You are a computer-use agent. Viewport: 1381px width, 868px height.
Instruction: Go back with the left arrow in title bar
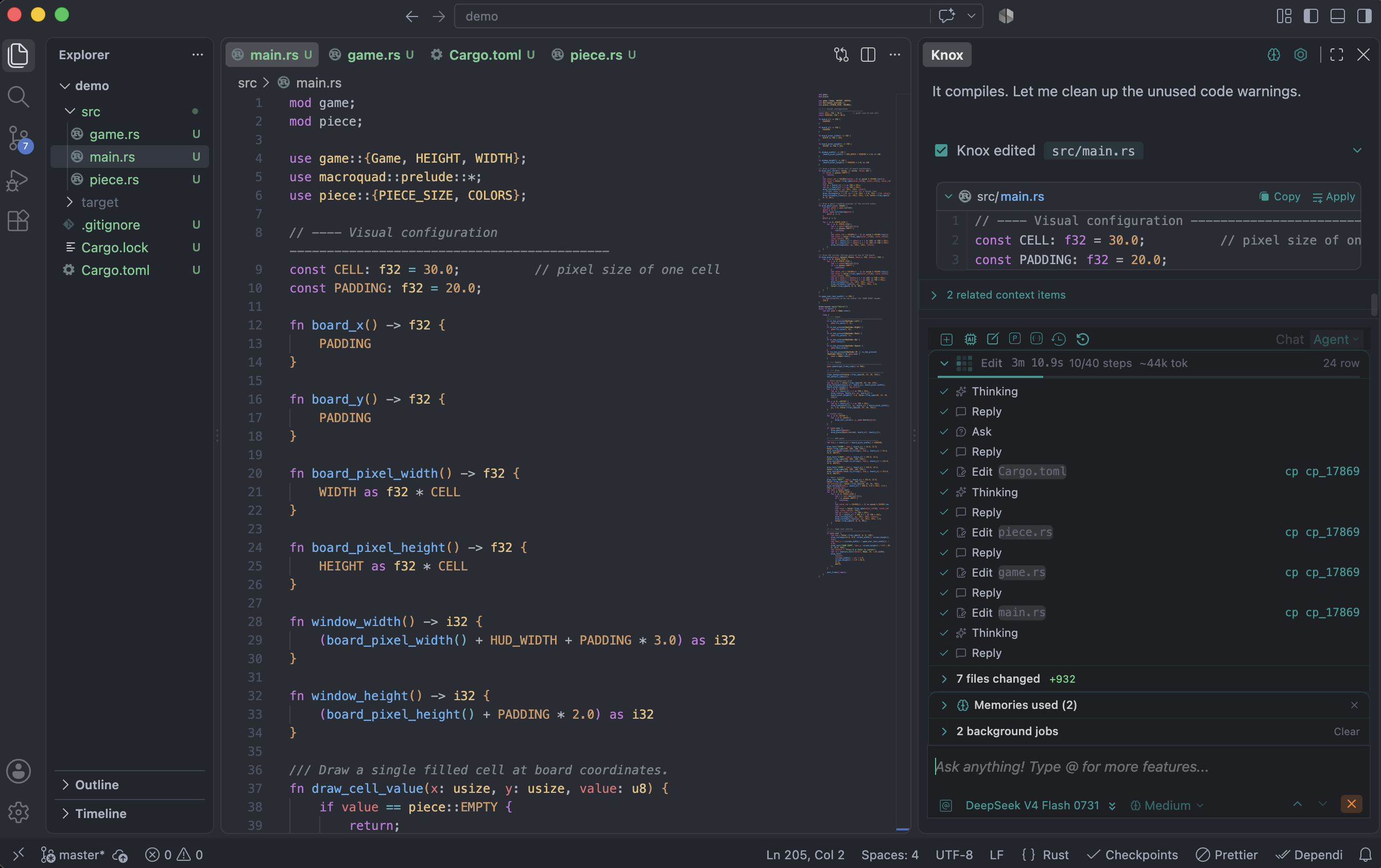[x=412, y=16]
